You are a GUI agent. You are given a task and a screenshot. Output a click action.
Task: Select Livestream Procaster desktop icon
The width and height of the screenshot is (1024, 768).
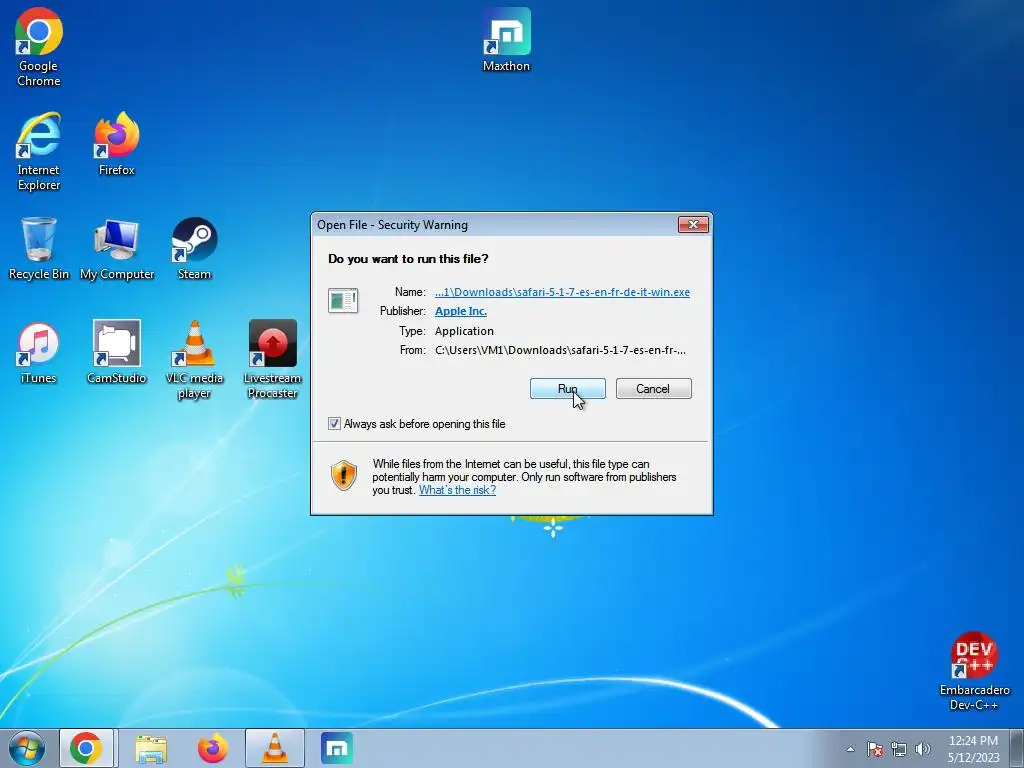[x=272, y=360]
